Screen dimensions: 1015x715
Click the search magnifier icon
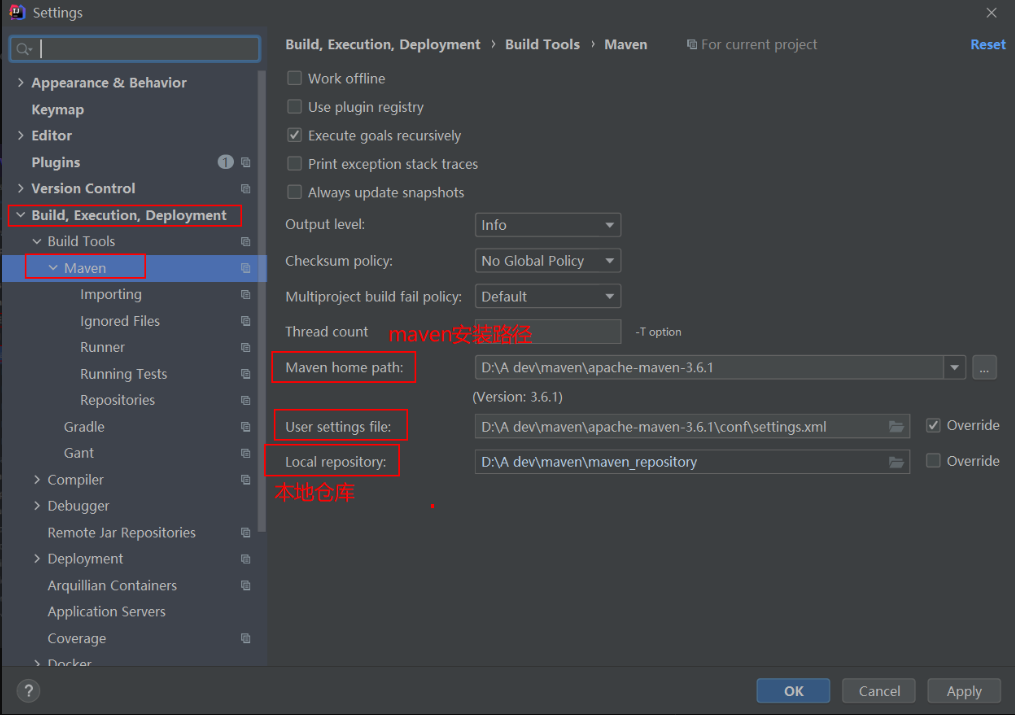24,49
